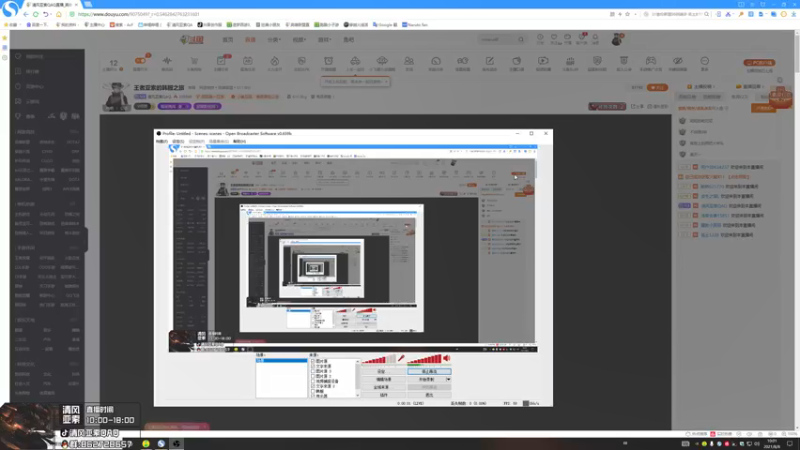Click the cloud icon in the streamer toolbar
The image size is (800, 450).
382,61
